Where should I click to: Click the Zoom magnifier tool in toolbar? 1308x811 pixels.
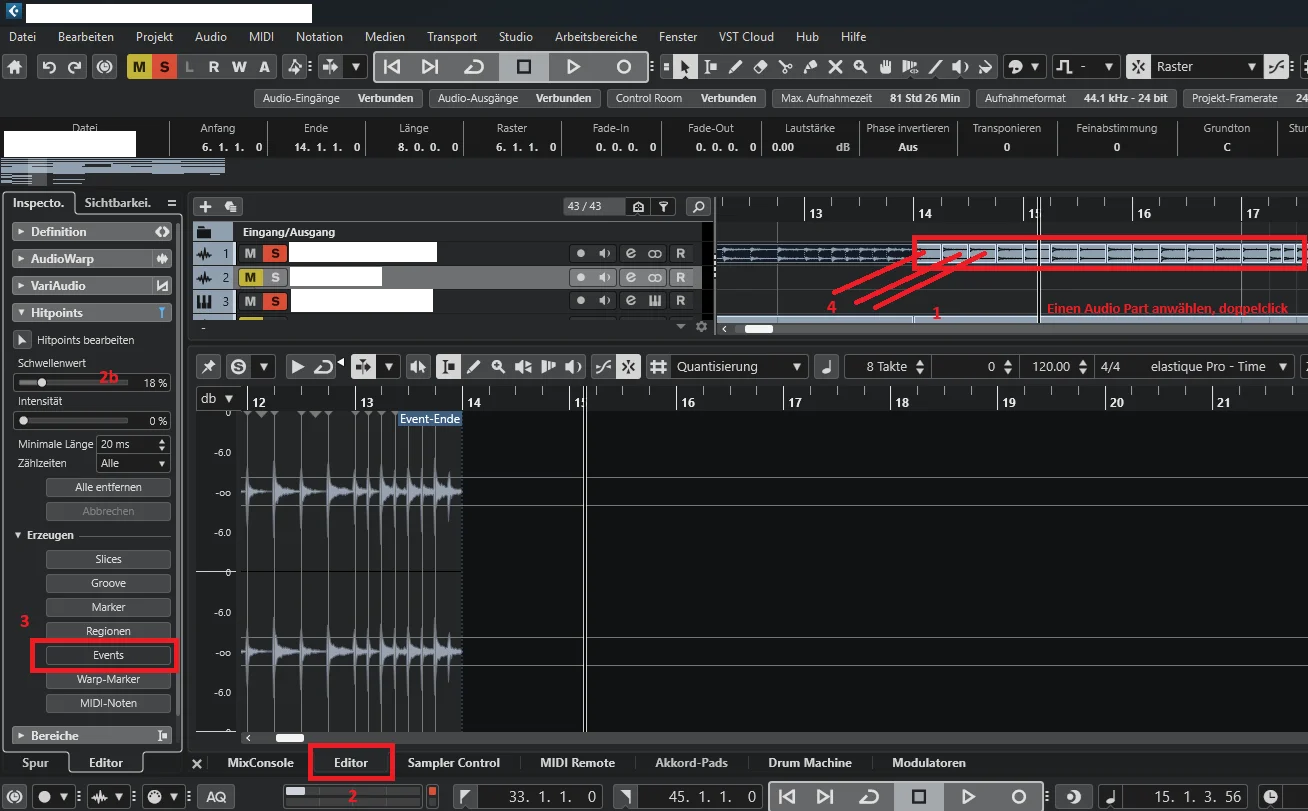860,67
